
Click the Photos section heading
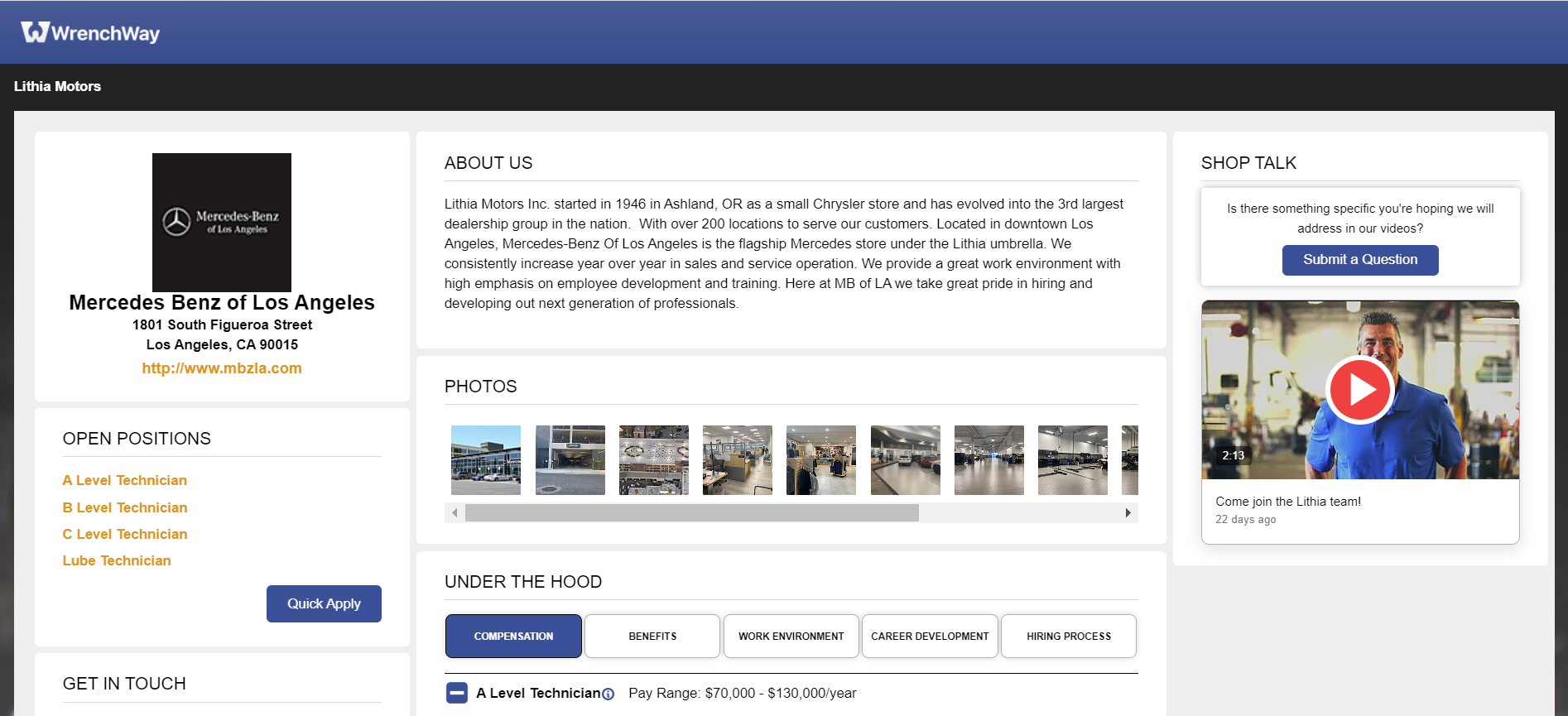pos(480,387)
